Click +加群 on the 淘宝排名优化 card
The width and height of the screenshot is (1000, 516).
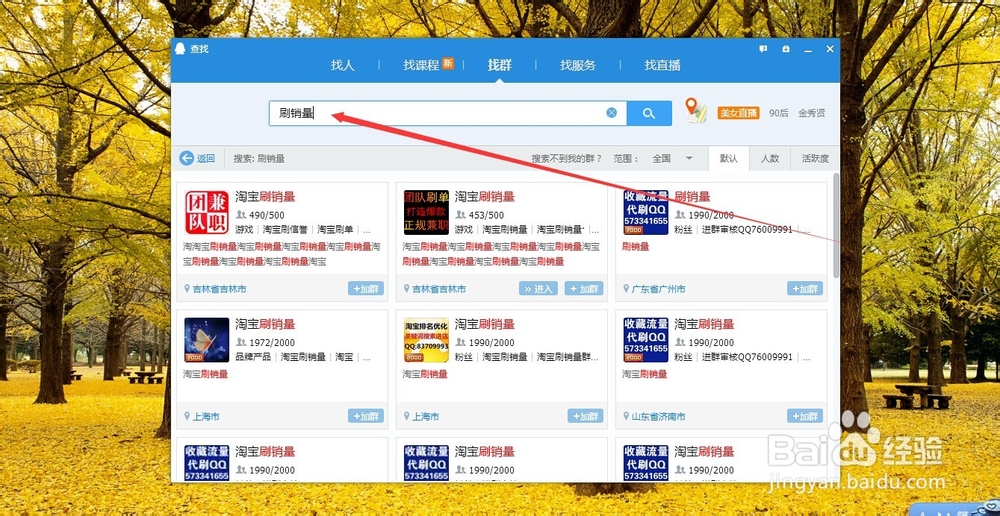(x=585, y=416)
